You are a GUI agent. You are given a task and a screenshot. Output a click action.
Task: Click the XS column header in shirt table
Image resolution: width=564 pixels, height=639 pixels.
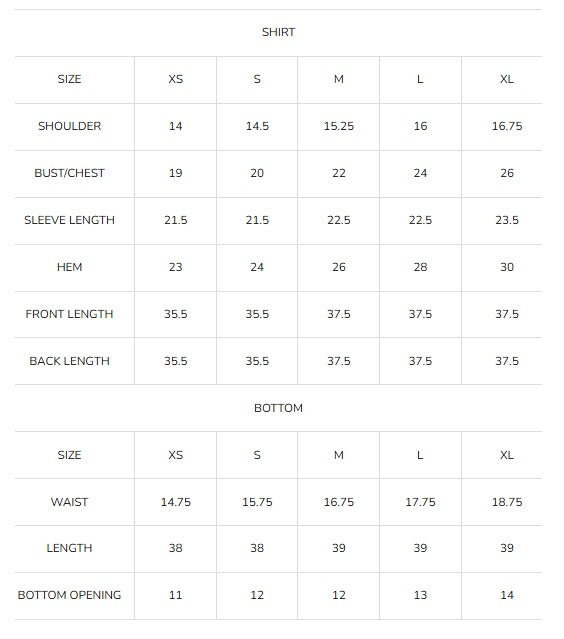[x=176, y=79]
